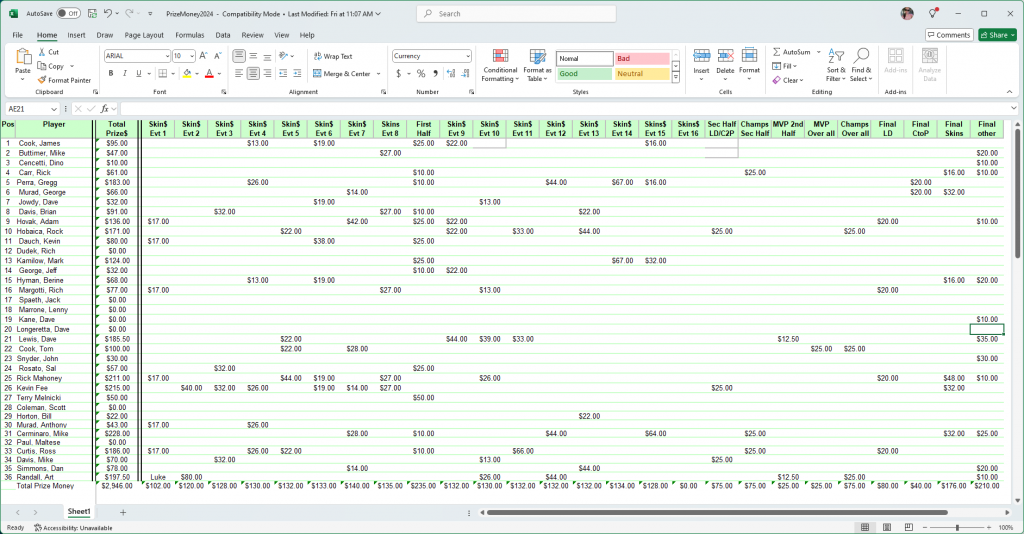This screenshot has height=534, width=1024.
Task: Open the Formulas ribbon tab
Action: tap(189, 35)
